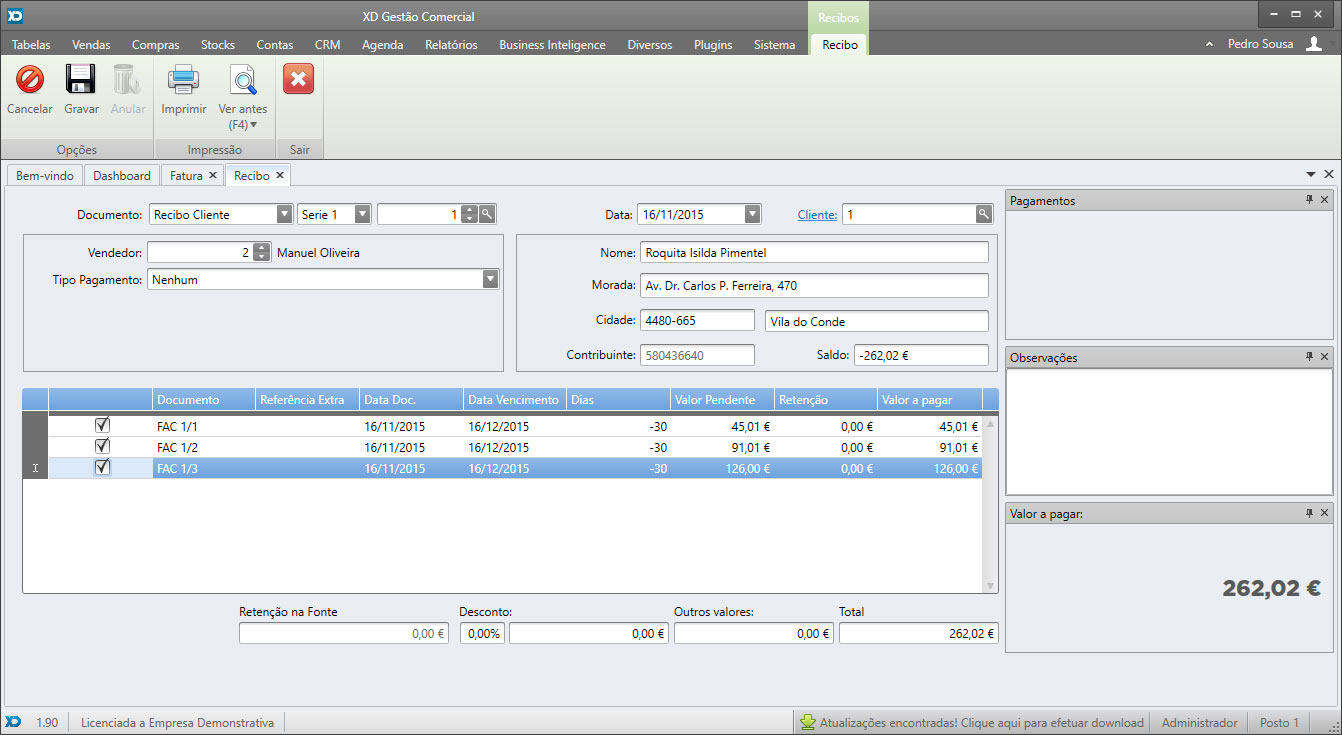
Task: Toggle the FAC 1/2 invoice checkbox
Action: (102, 446)
